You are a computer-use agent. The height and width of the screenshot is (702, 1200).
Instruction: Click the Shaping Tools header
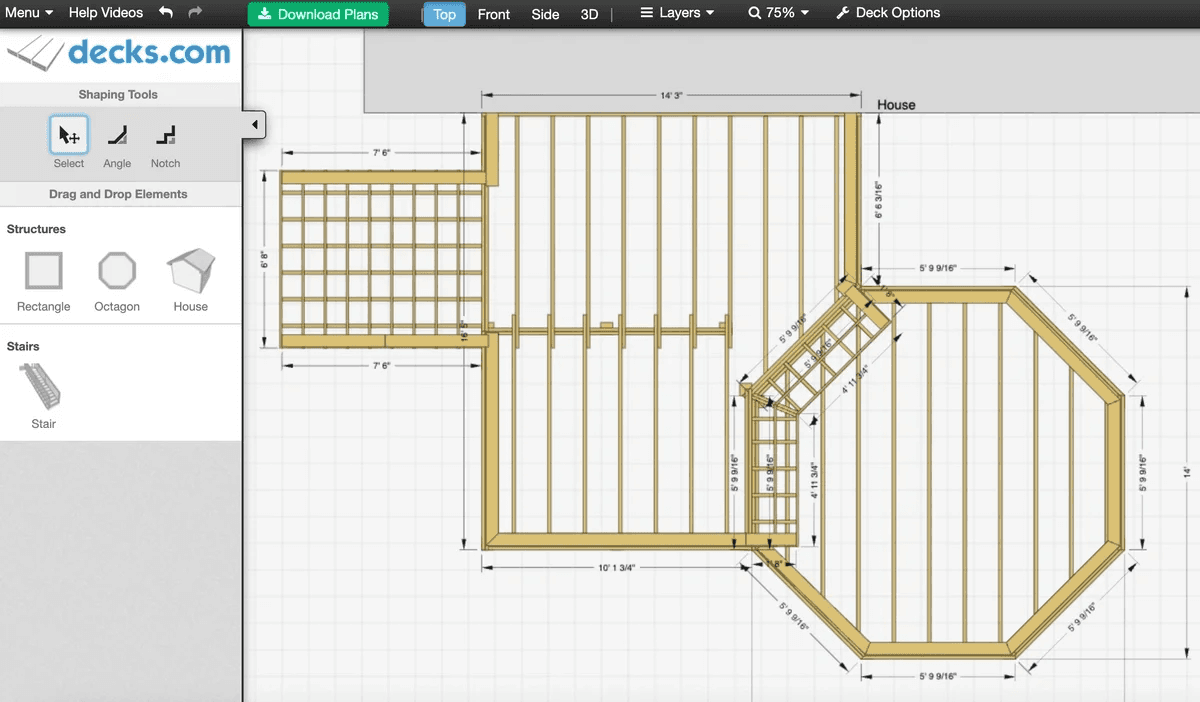(118, 95)
